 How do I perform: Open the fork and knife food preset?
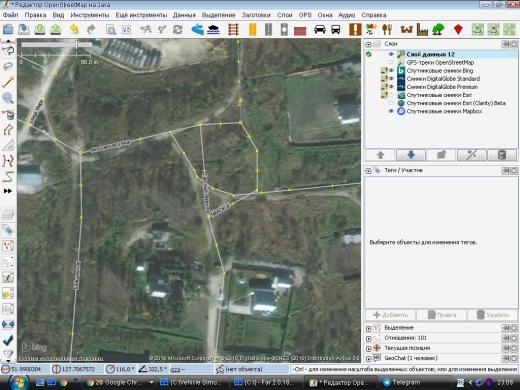(x=387, y=30)
